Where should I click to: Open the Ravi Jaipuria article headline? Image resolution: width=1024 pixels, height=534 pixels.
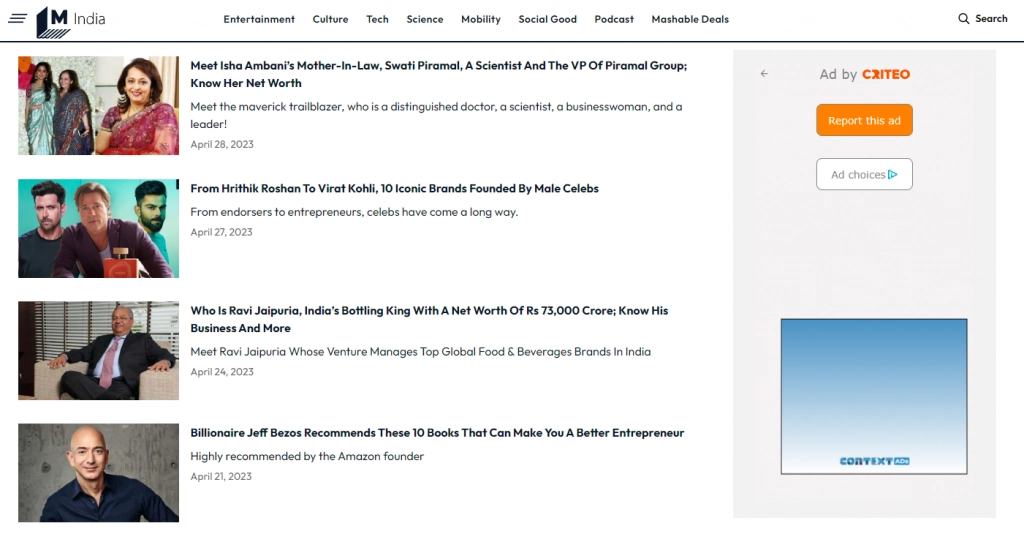pyautogui.click(x=429, y=319)
